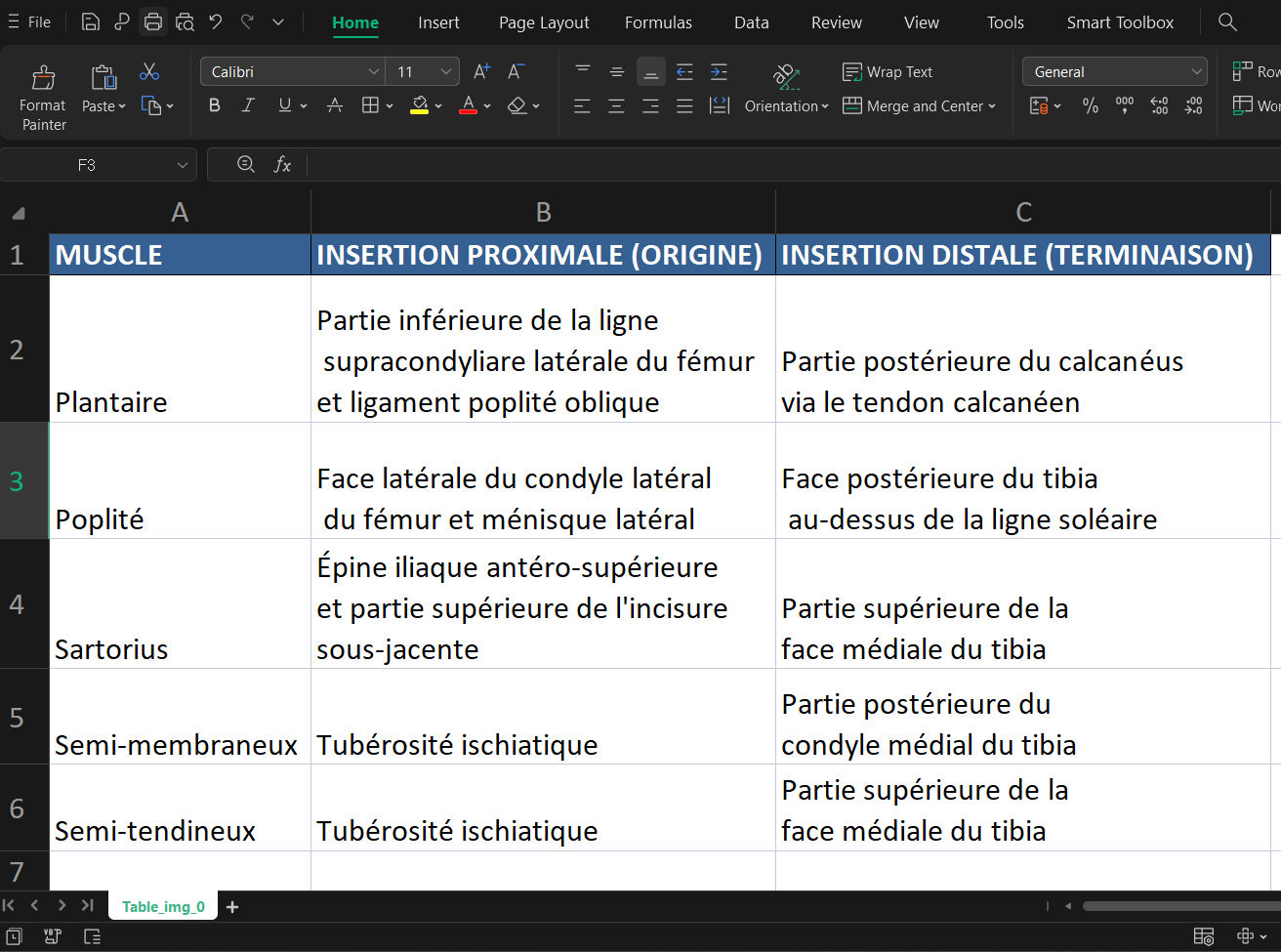The image size is (1281, 952).
Task: Open the Formulas ribbon tab
Action: 658,21
